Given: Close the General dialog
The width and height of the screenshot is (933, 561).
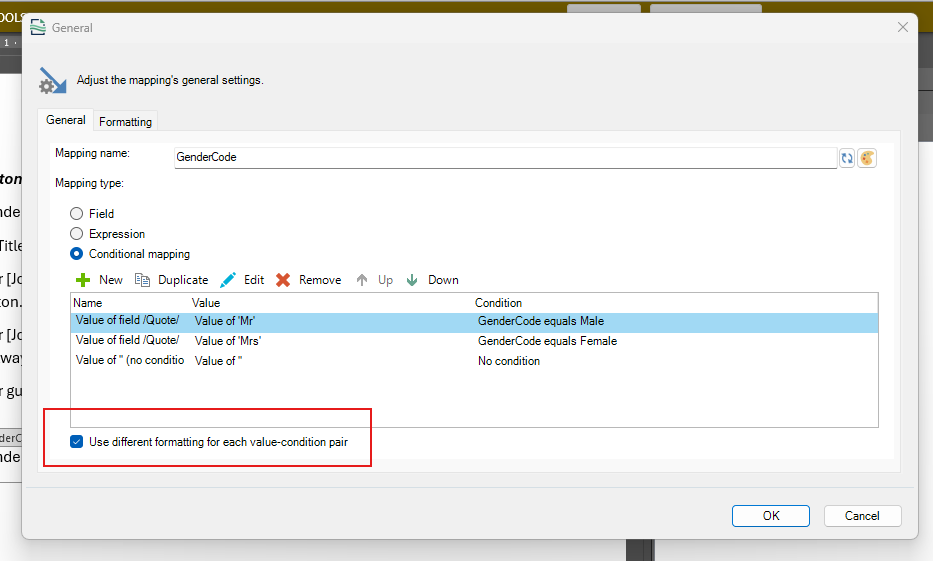Looking at the screenshot, I should (903, 27).
